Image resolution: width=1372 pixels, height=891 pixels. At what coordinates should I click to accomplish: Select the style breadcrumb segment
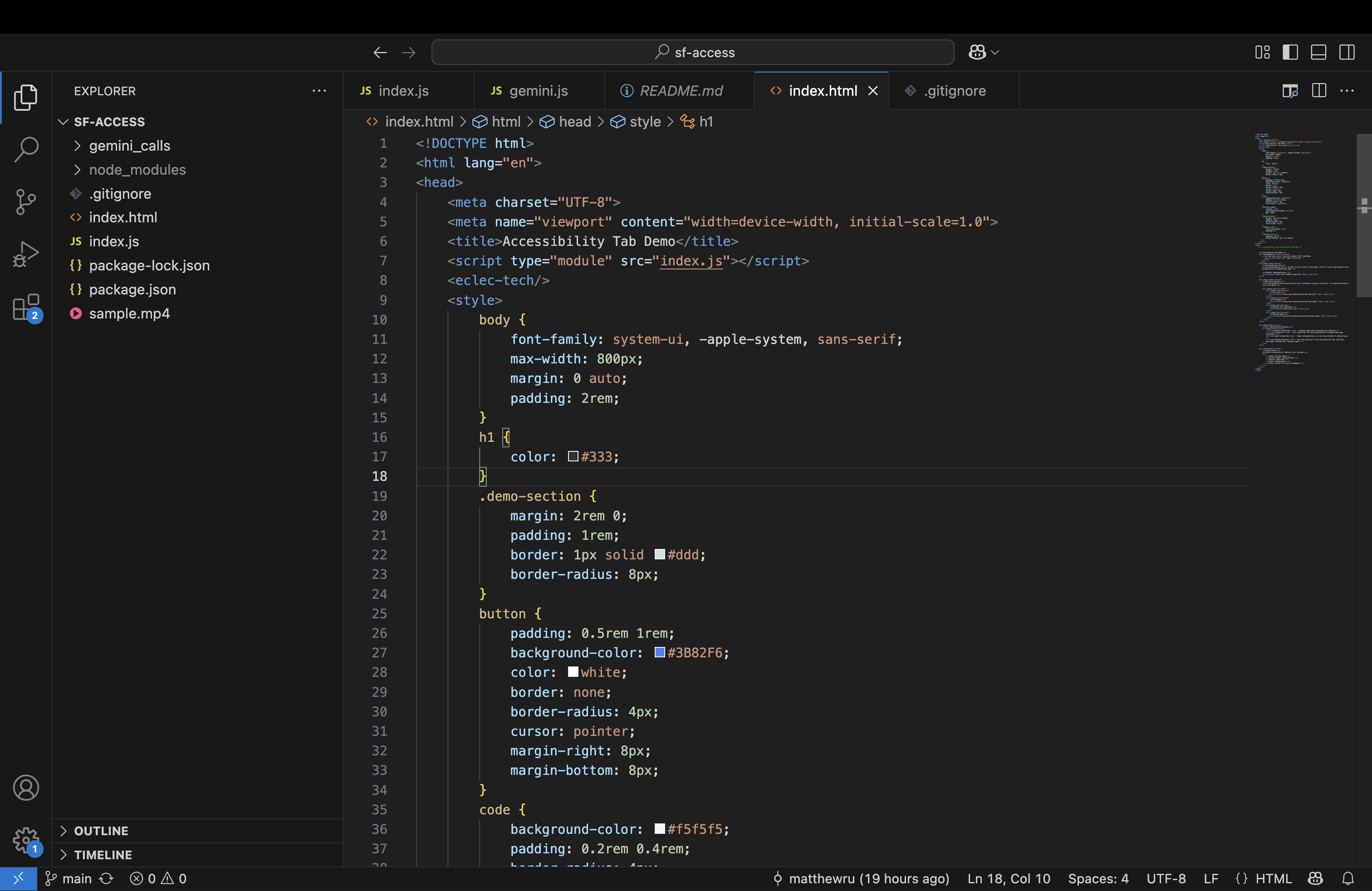637,122
